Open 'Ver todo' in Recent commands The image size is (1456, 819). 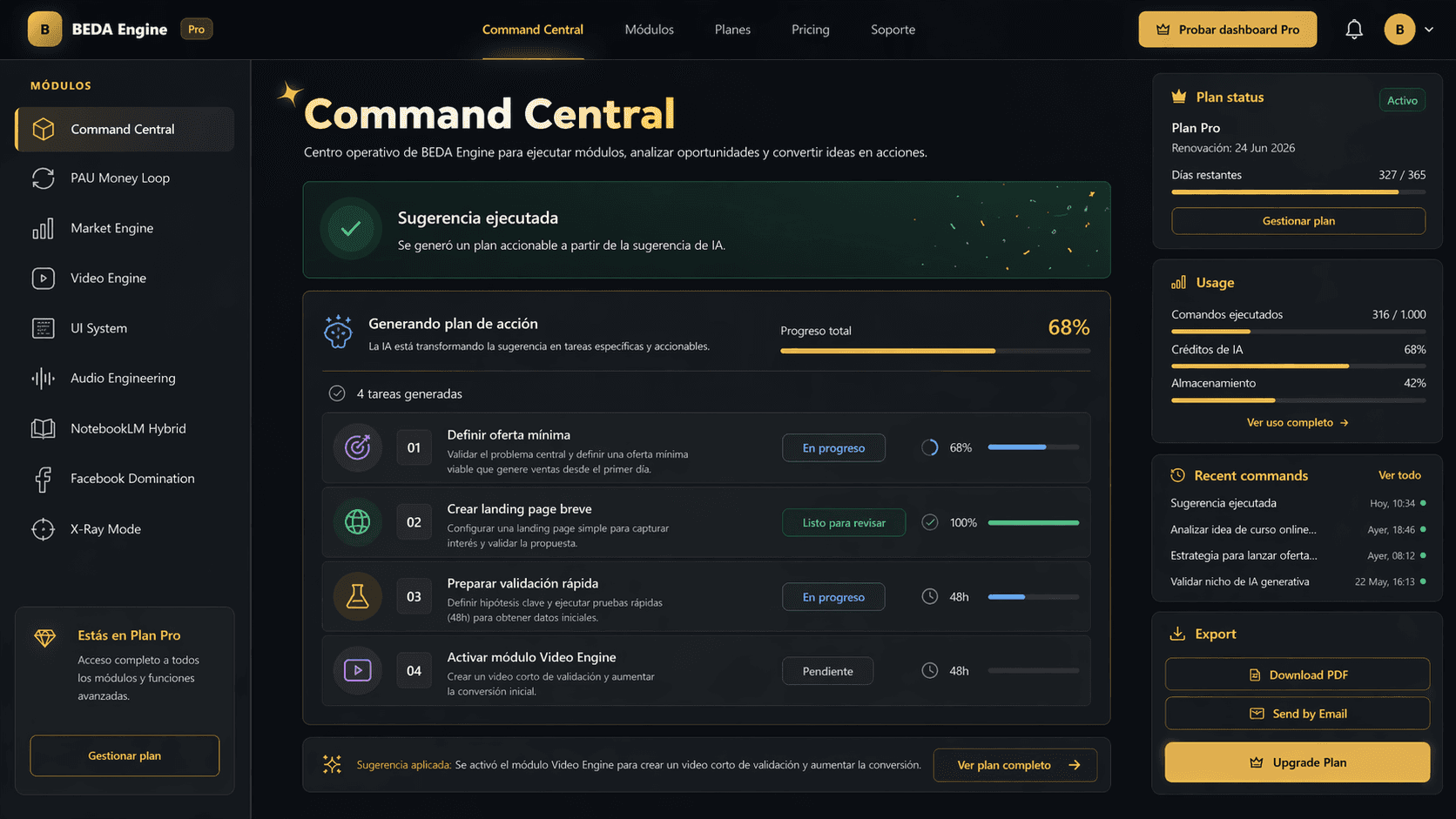pos(1399,475)
